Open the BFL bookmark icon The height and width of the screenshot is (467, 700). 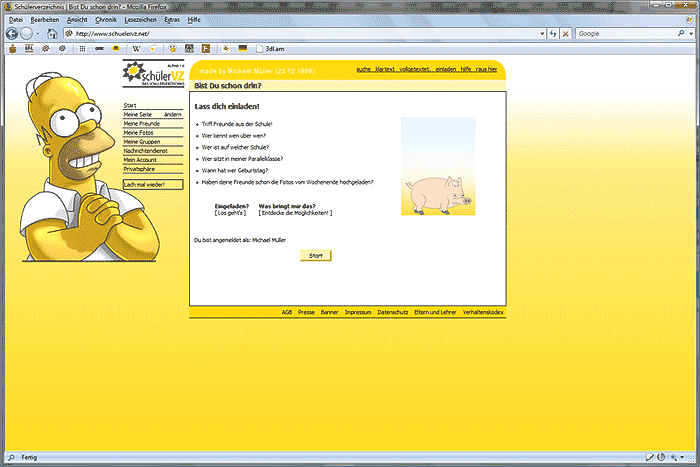(29, 49)
